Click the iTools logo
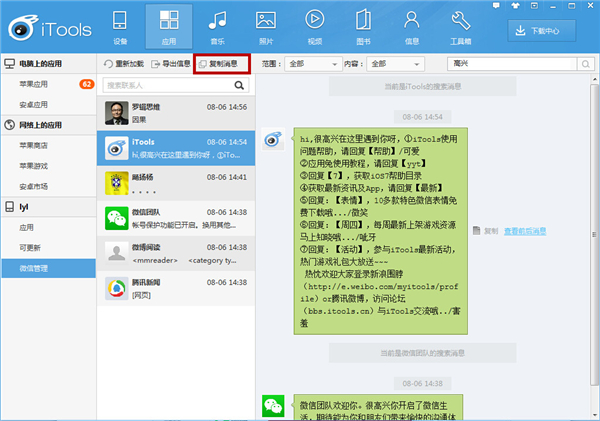The width and height of the screenshot is (600, 421). [x=50, y=28]
